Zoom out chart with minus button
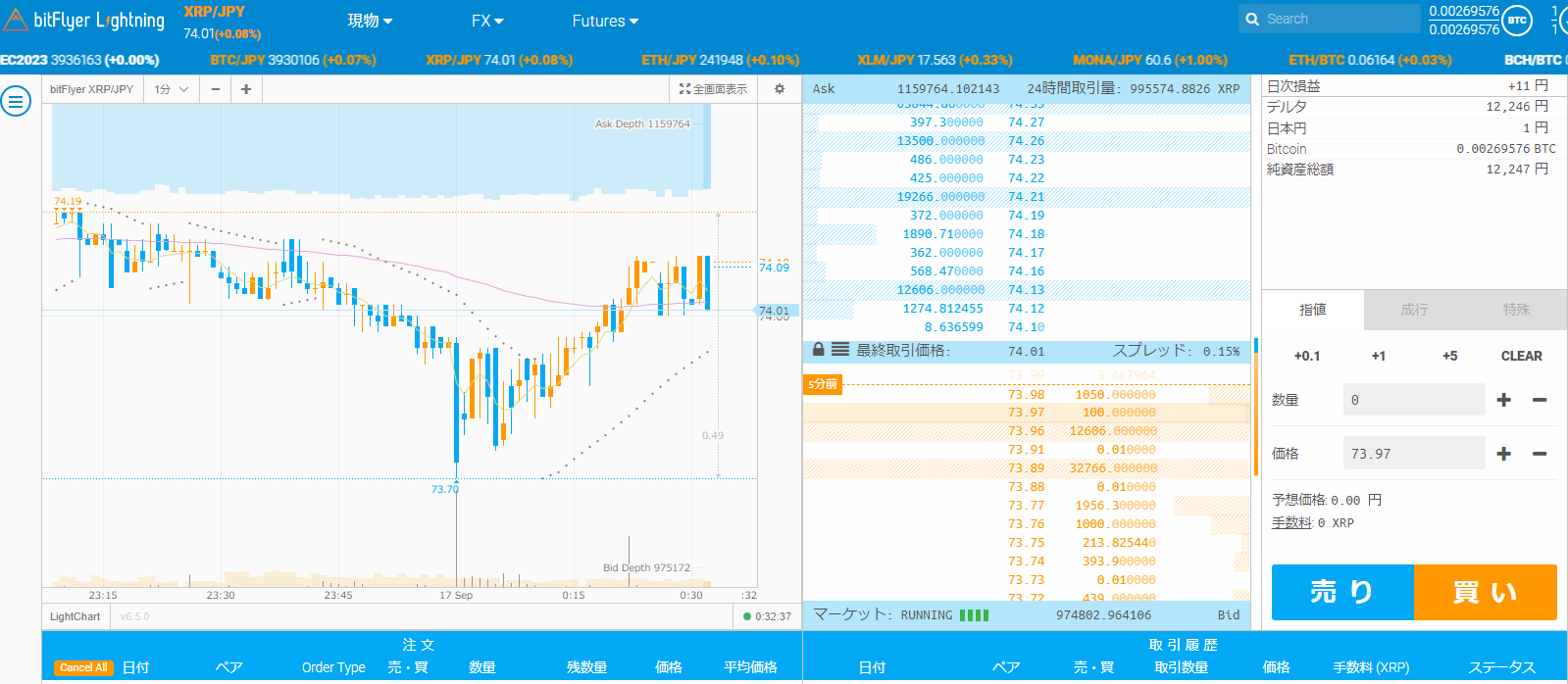 [x=216, y=89]
